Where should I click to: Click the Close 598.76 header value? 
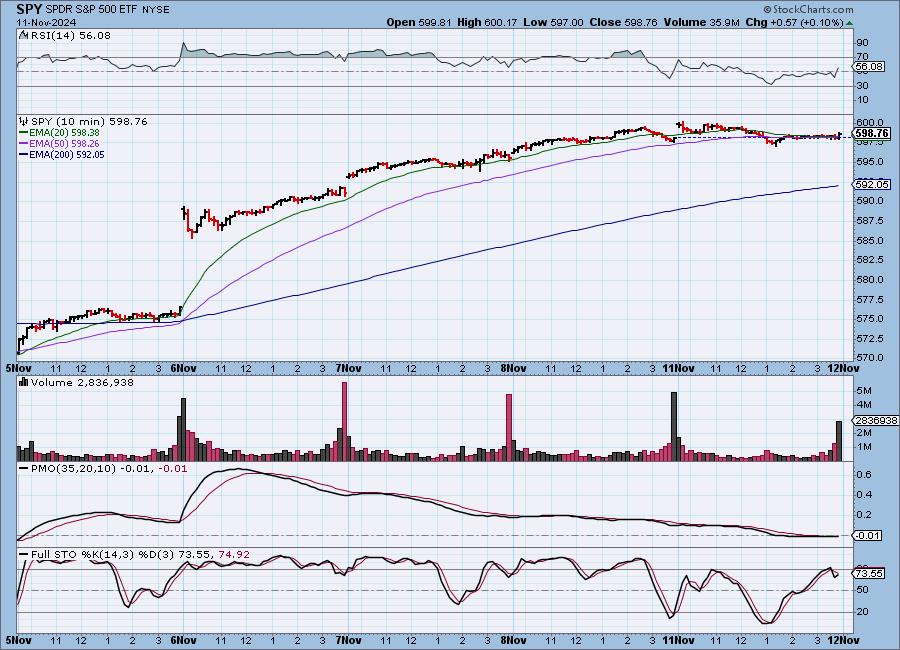pyautogui.click(x=623, y=22)
